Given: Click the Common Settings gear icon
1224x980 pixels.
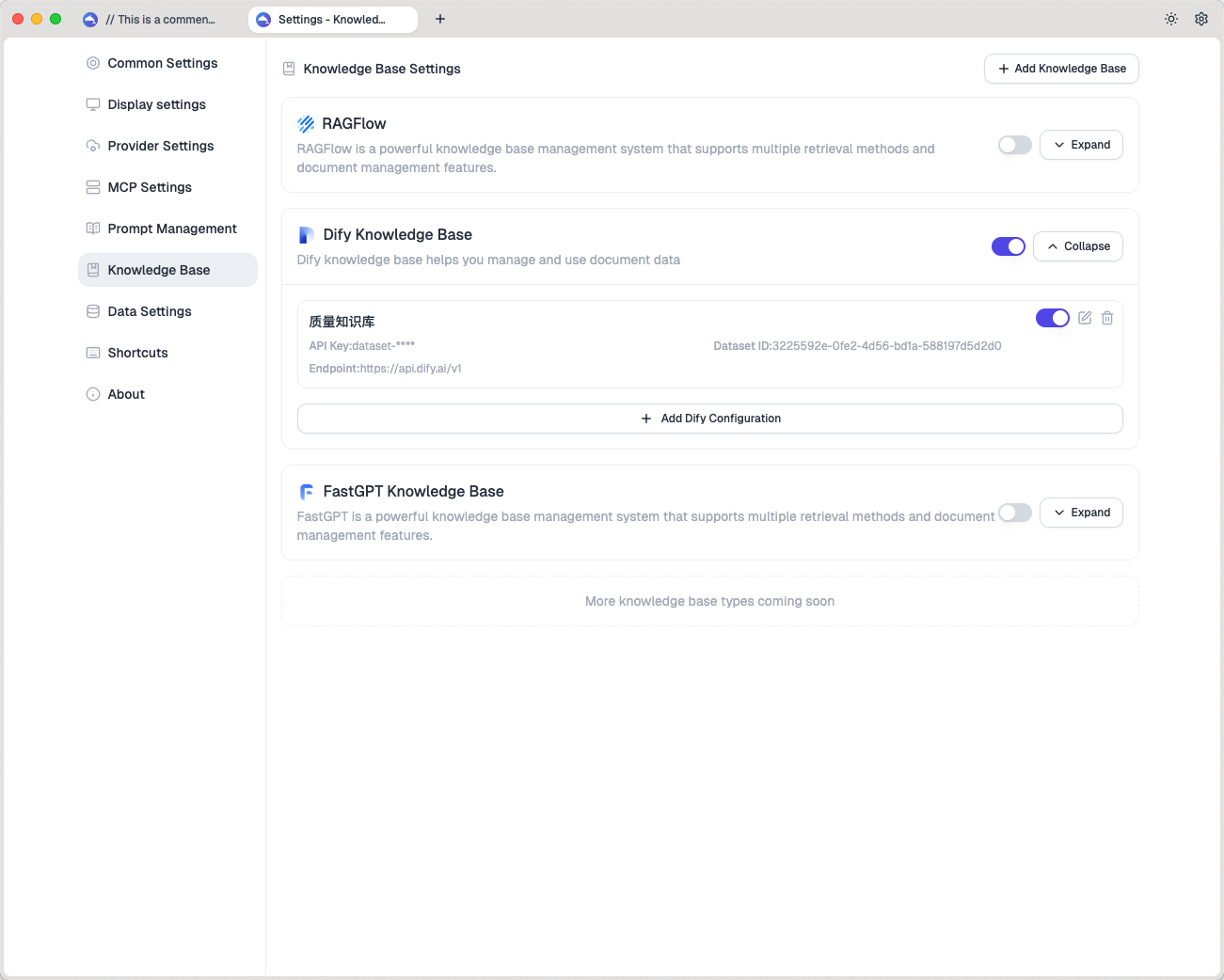Looking at the screenshot, I should (93, 63).
